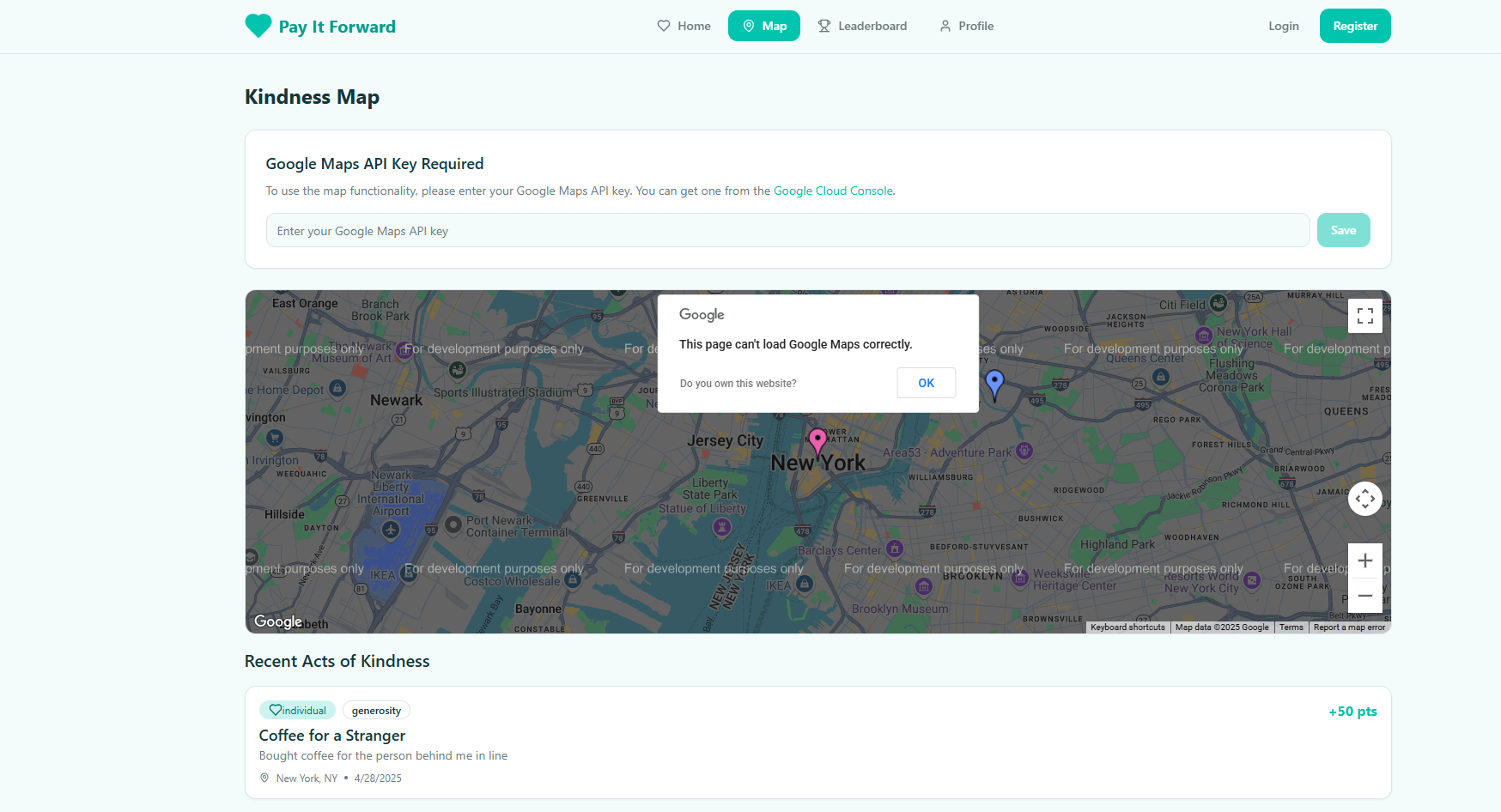Click the Port Newark Container Terminal marker
Image resolution: width=1501 pixels, height=812 pixels.
click(x=453, y=524)
